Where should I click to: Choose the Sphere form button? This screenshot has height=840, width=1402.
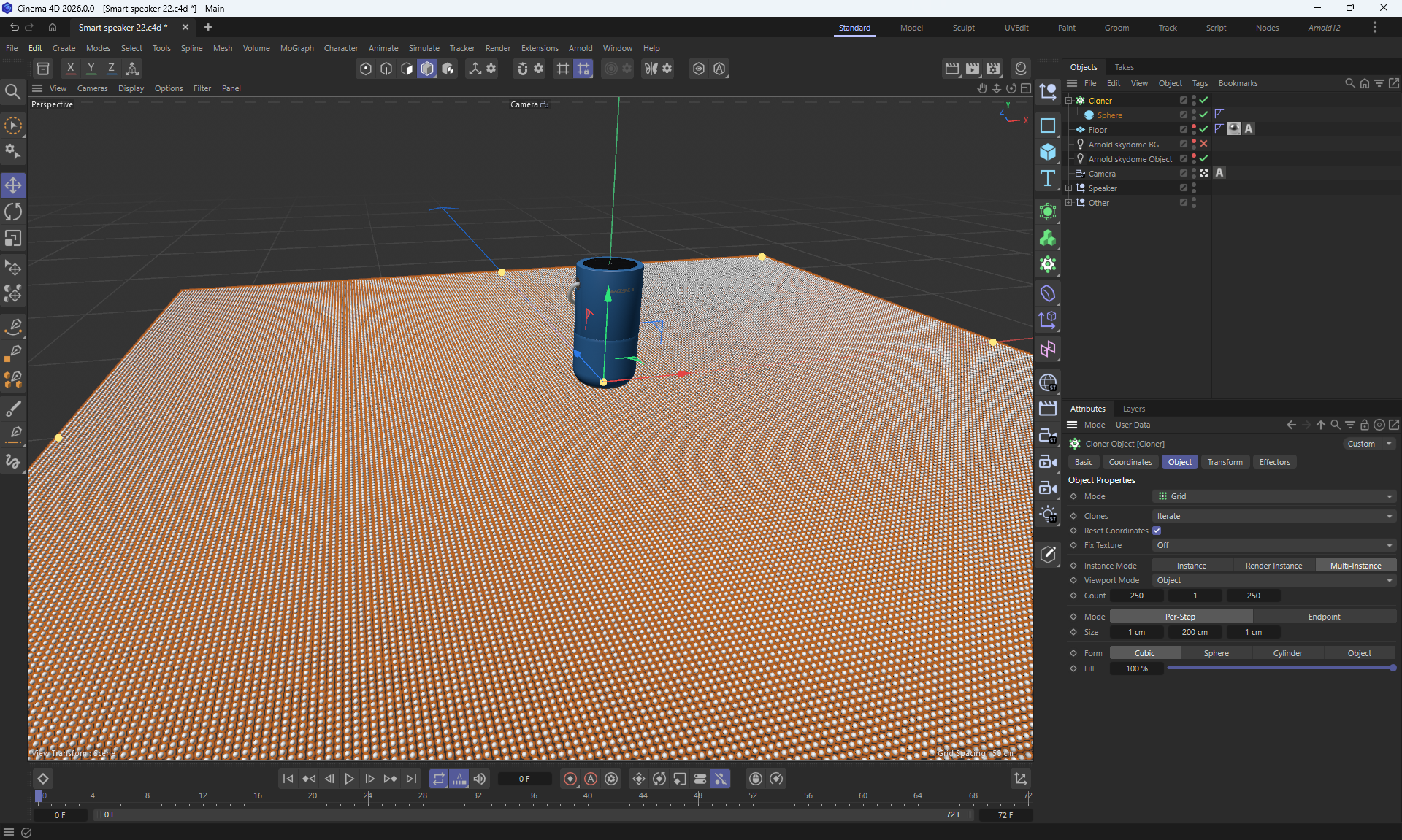pos(1216,653)
